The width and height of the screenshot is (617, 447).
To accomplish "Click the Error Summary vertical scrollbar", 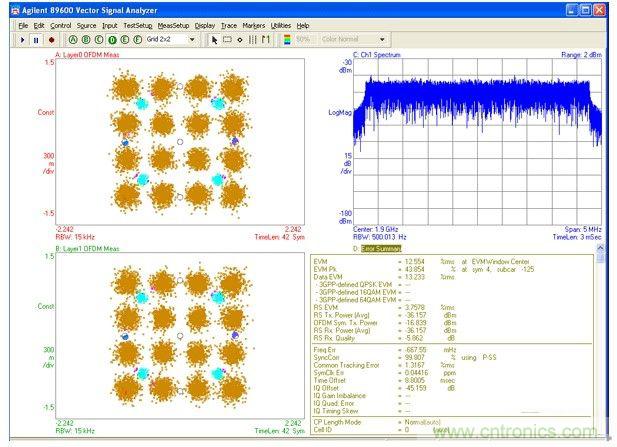I will 600,340.
